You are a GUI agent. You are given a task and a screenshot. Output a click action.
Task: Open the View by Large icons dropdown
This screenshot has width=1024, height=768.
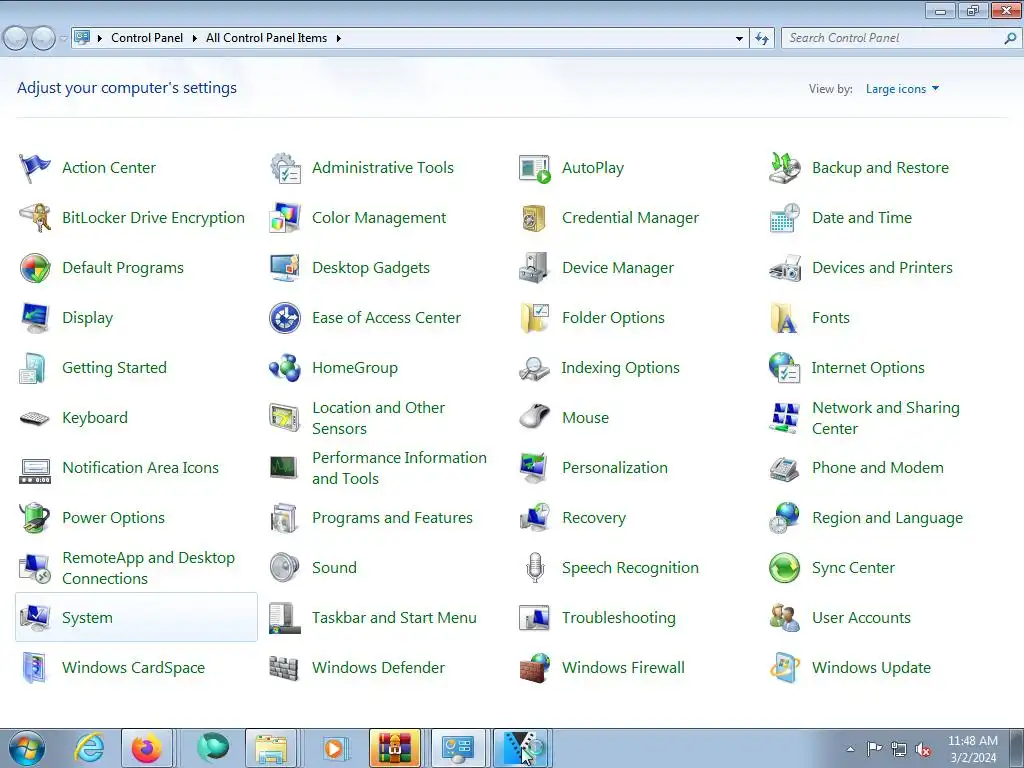tap(902, 89)
